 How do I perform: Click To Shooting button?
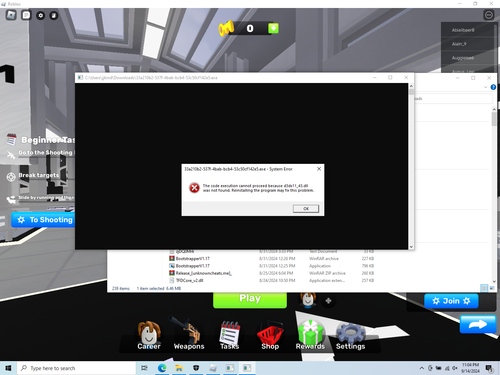point(43,220)
